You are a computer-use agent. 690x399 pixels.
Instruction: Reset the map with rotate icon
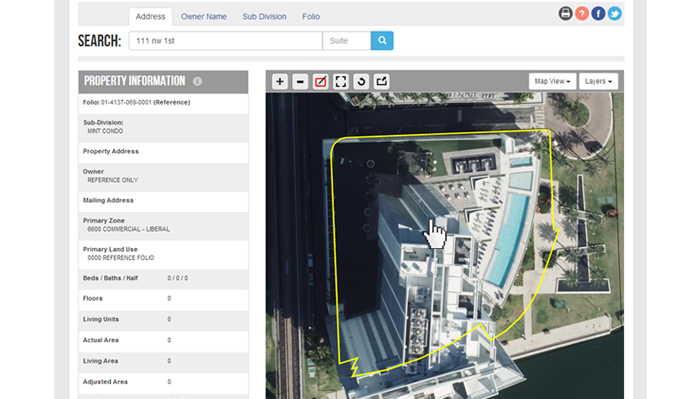[361, 81]
